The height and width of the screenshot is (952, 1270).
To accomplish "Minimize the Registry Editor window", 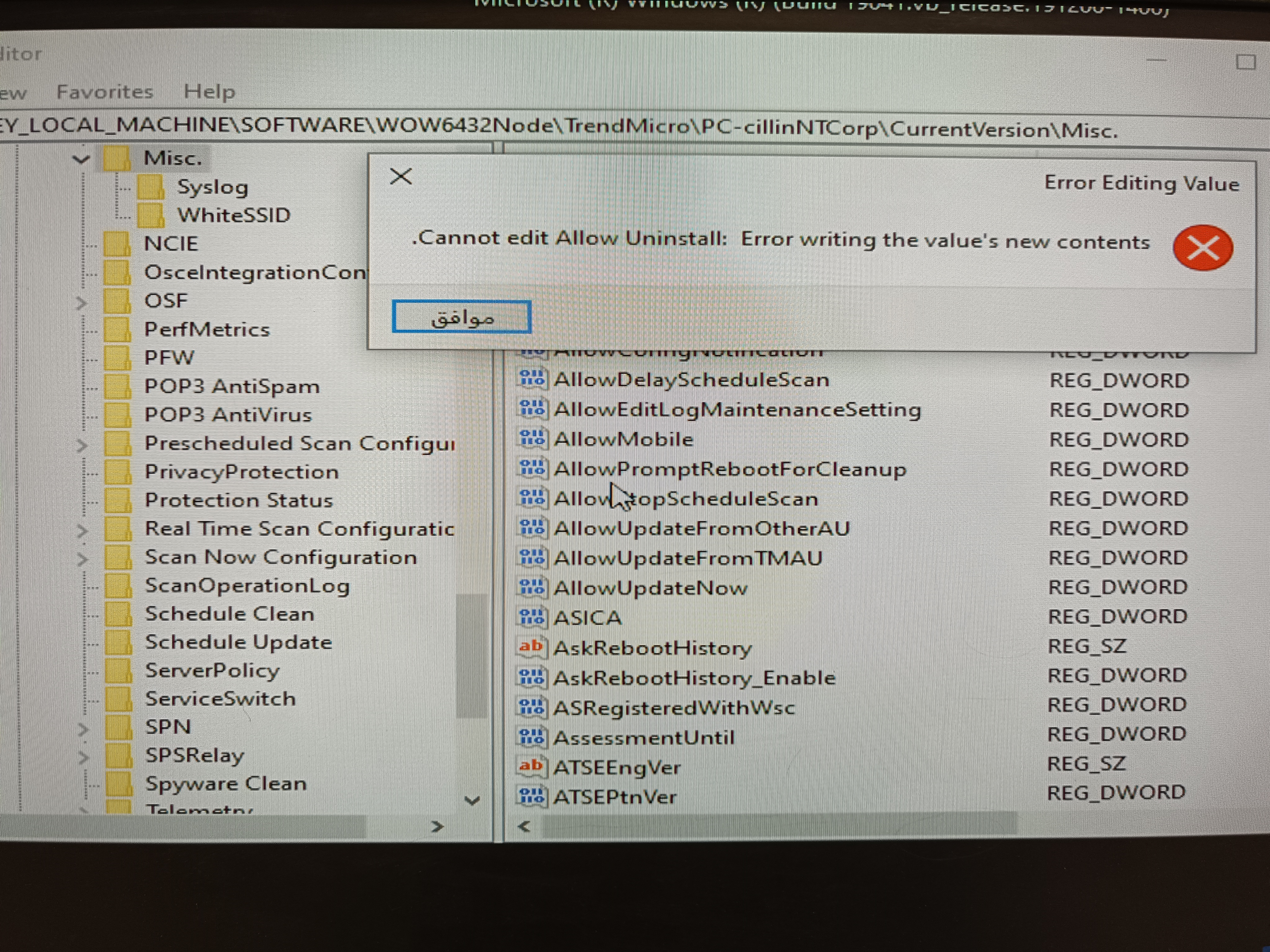I will click(1156, 59).
